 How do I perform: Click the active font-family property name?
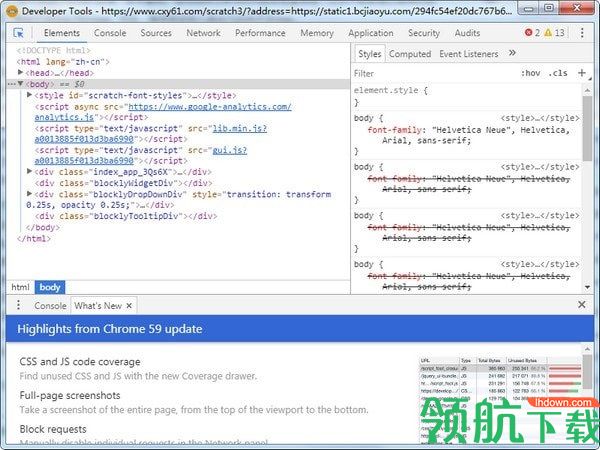pyautogui.click(x=394, y=130)
